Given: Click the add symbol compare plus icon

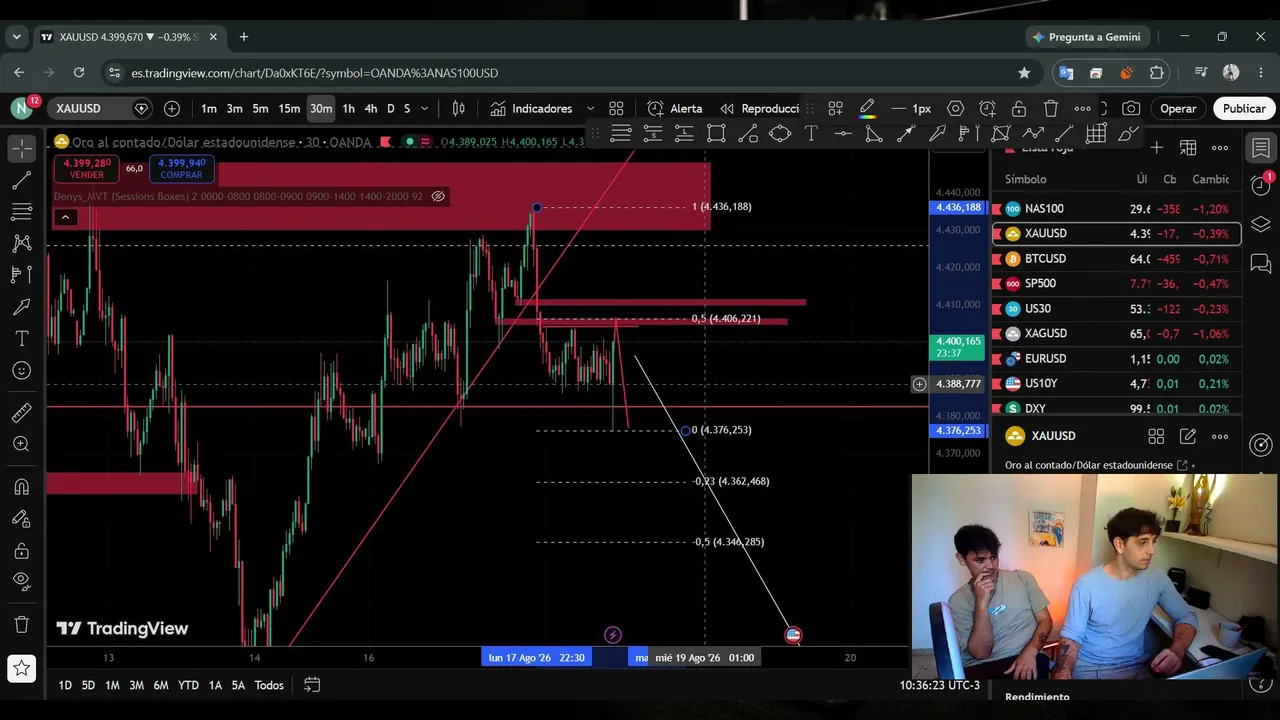Looking at the screenshot, I should (x=172, y=108).
